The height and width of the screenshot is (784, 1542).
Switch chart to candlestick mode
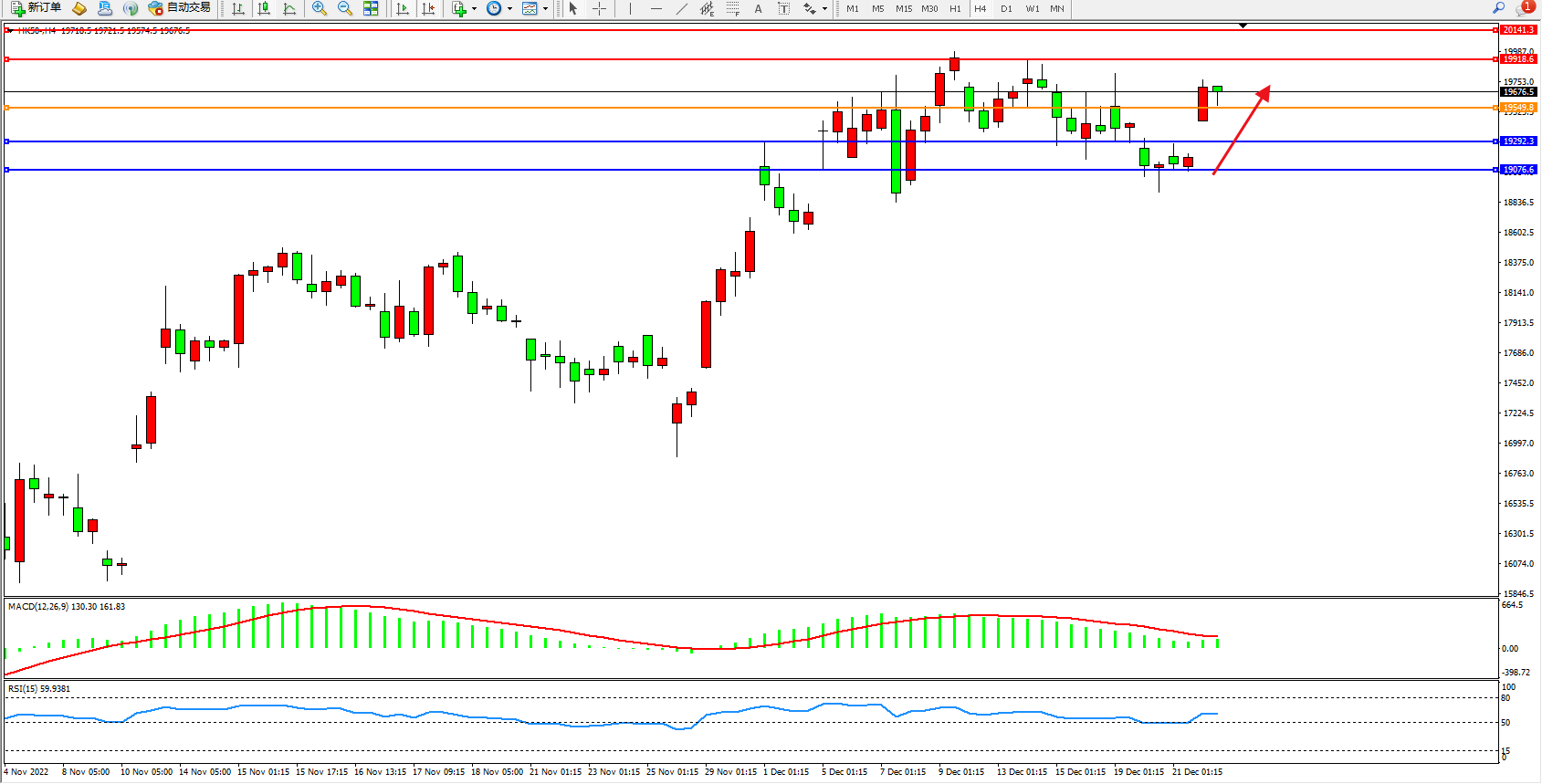264,8
